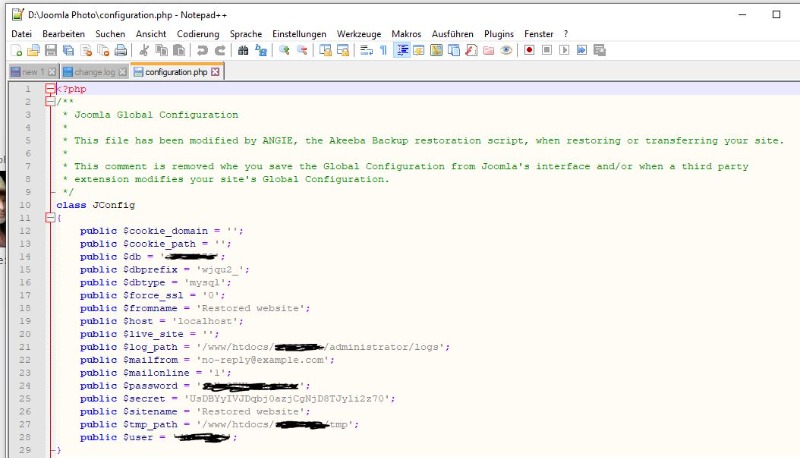Open the Werkzeuge menu
Image resolution: width=800 pixels, height=458 pixels.
coord(359,34)
